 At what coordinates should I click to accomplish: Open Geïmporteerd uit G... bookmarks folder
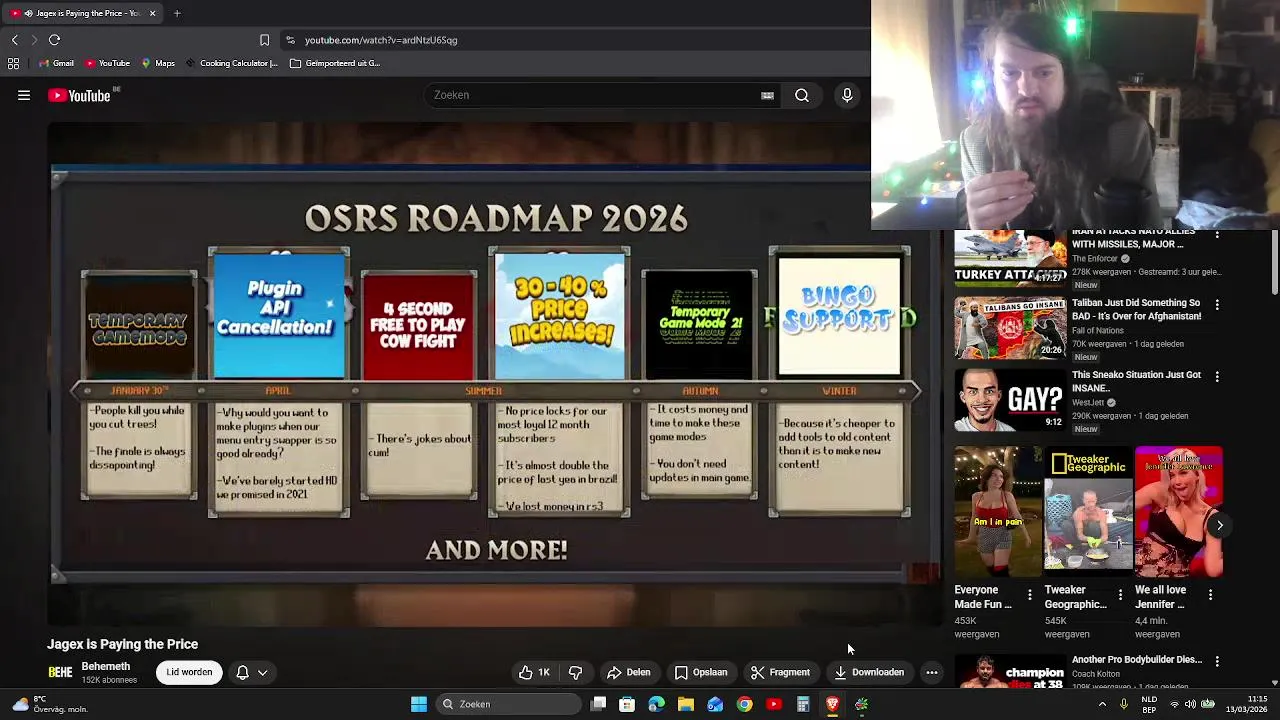pyautogui.click(x=334, y=63)
